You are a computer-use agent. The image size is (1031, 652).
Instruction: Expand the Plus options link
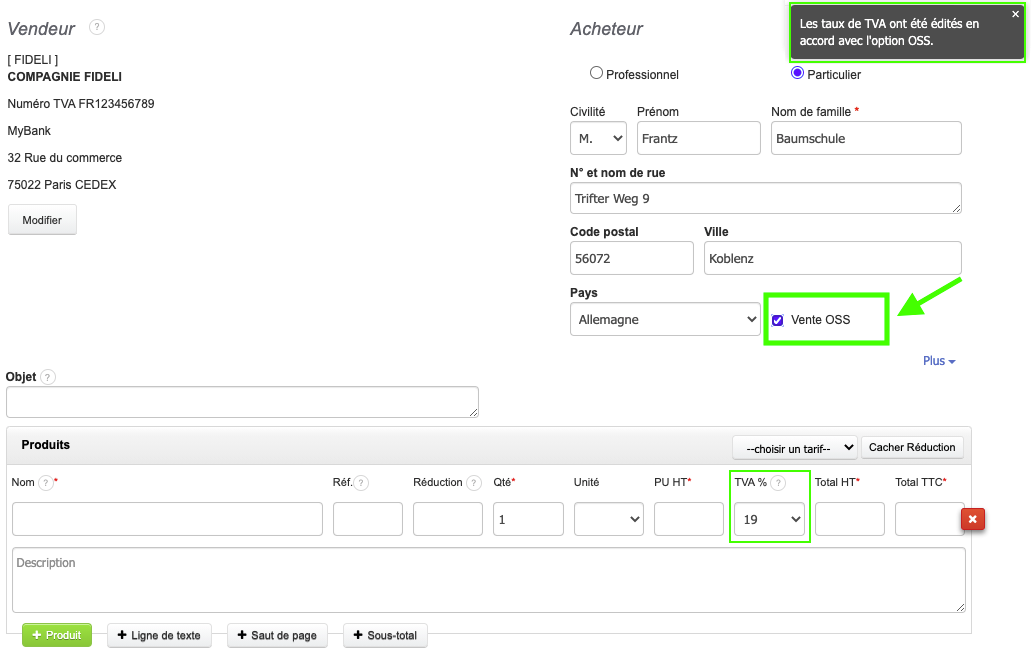click(938, 361)
